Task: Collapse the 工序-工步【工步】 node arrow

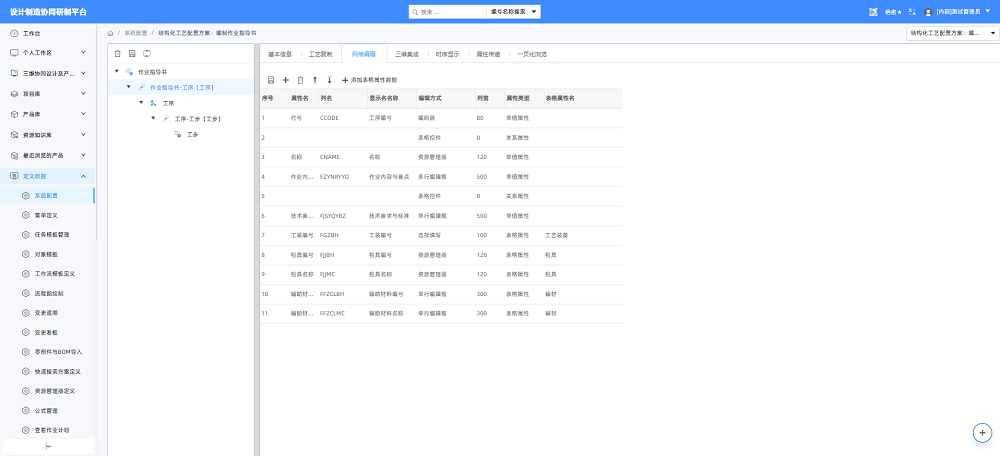Action: click(153, 118)
